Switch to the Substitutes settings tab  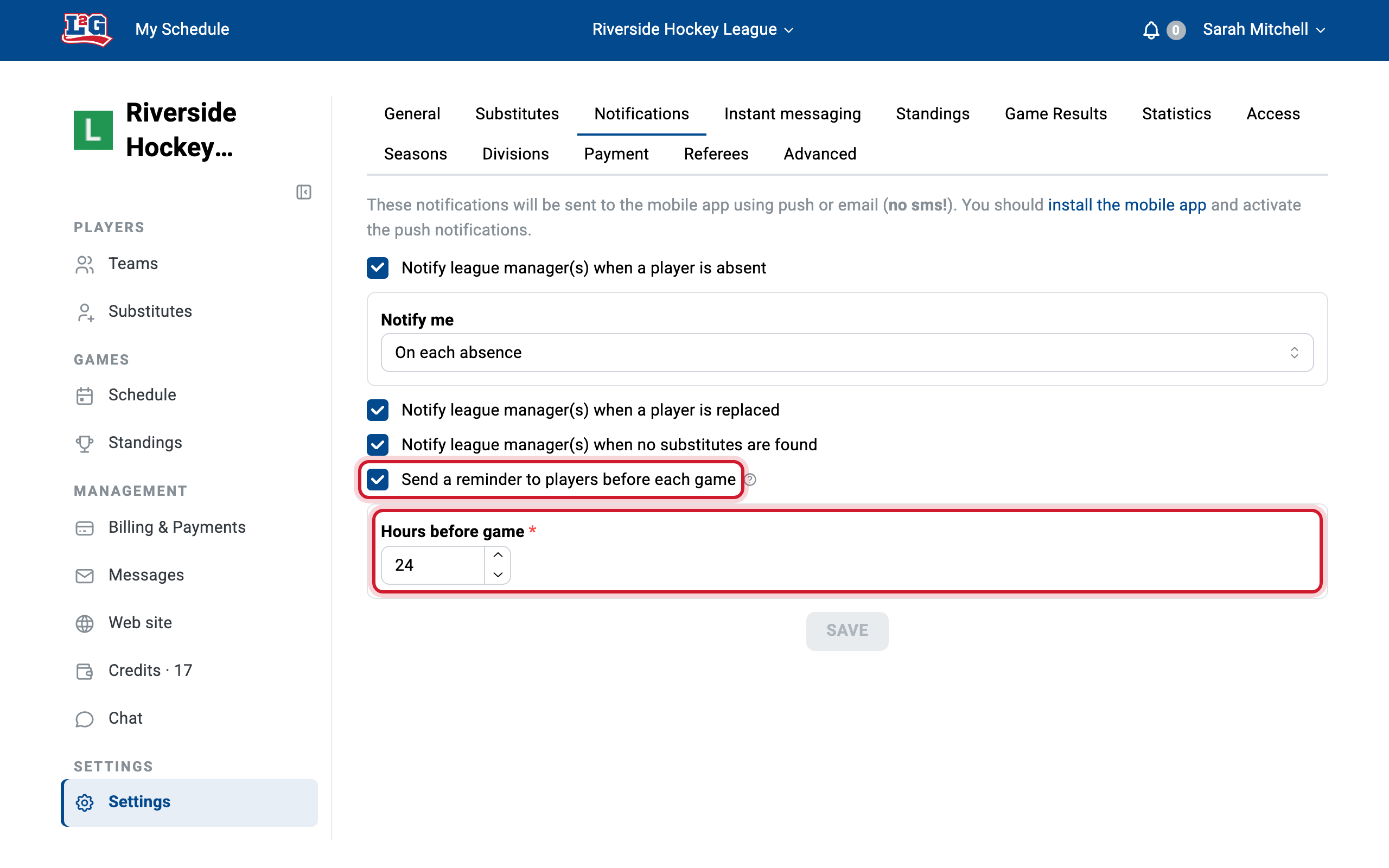point(517,114)
